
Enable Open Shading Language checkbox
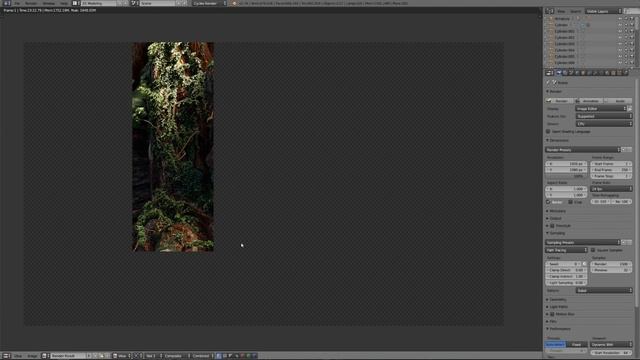point(548,132)
